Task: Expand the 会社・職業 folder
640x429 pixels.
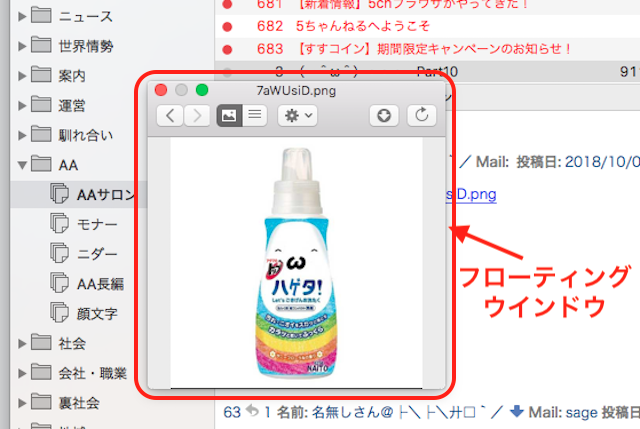Action: [22, 373]
